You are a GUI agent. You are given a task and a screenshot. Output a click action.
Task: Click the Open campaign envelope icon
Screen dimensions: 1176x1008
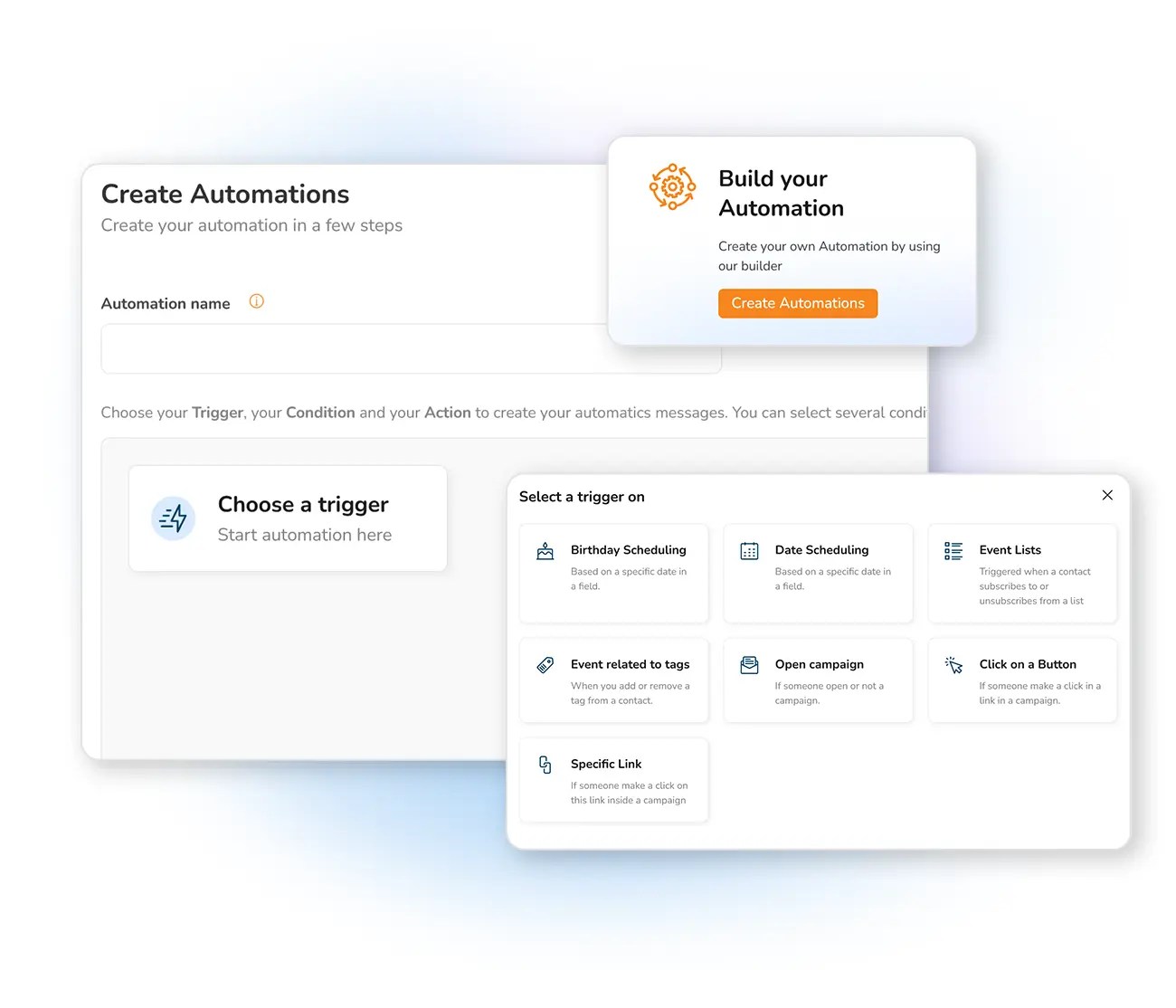750,665
